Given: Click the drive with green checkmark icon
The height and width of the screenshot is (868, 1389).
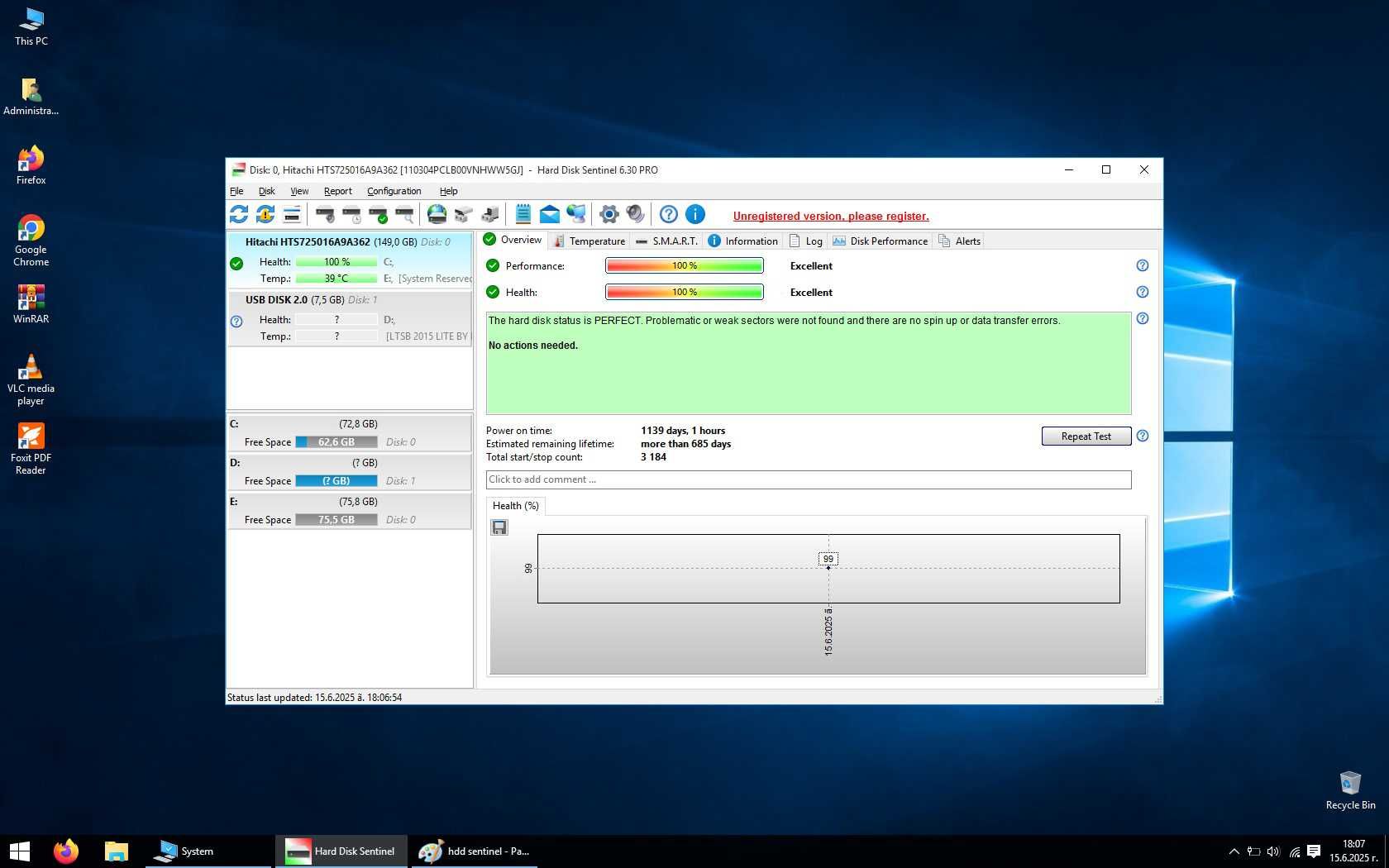Looking at the screenshot, I should (x=378, y=215).
